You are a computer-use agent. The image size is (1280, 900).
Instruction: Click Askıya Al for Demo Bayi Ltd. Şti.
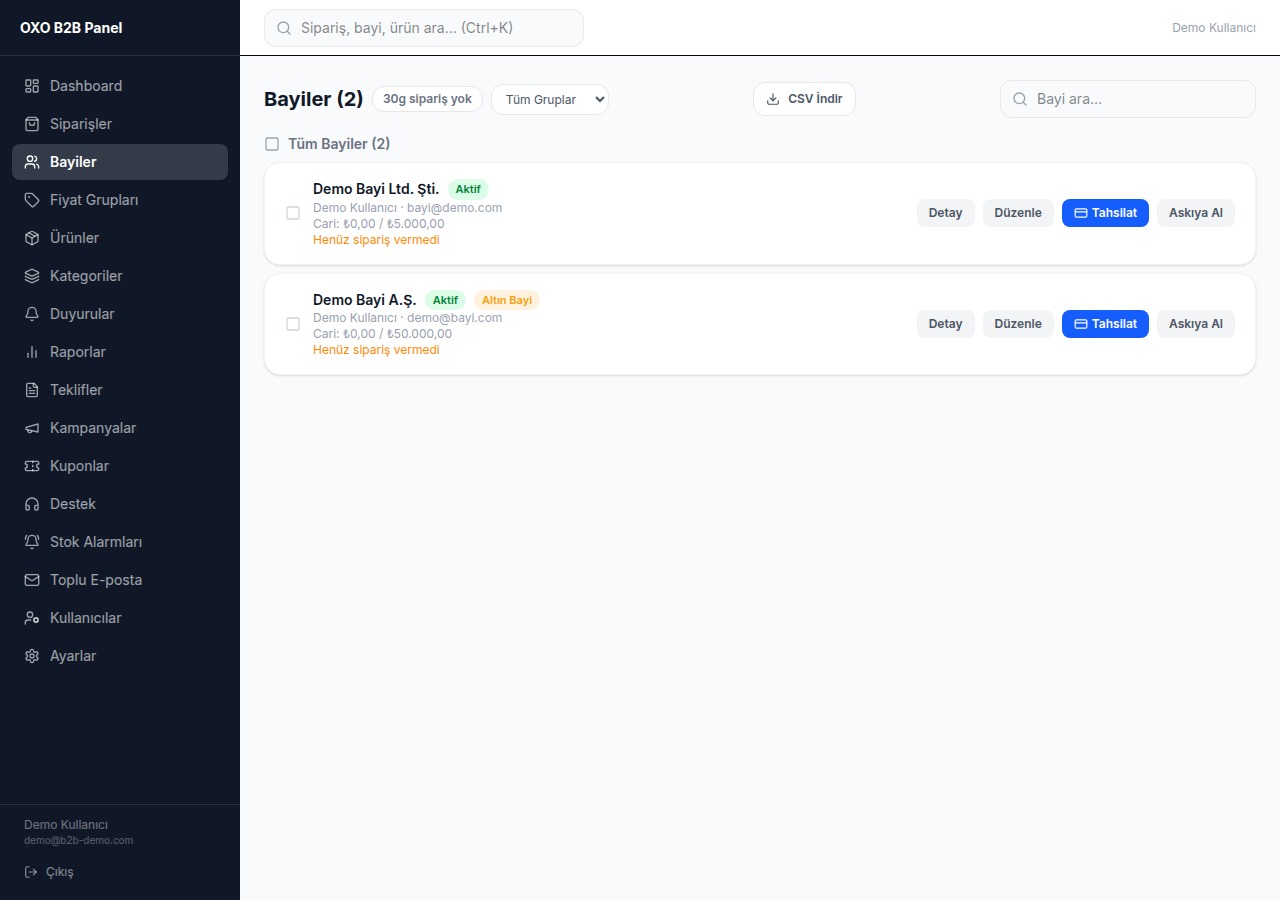coord(1196,213)
